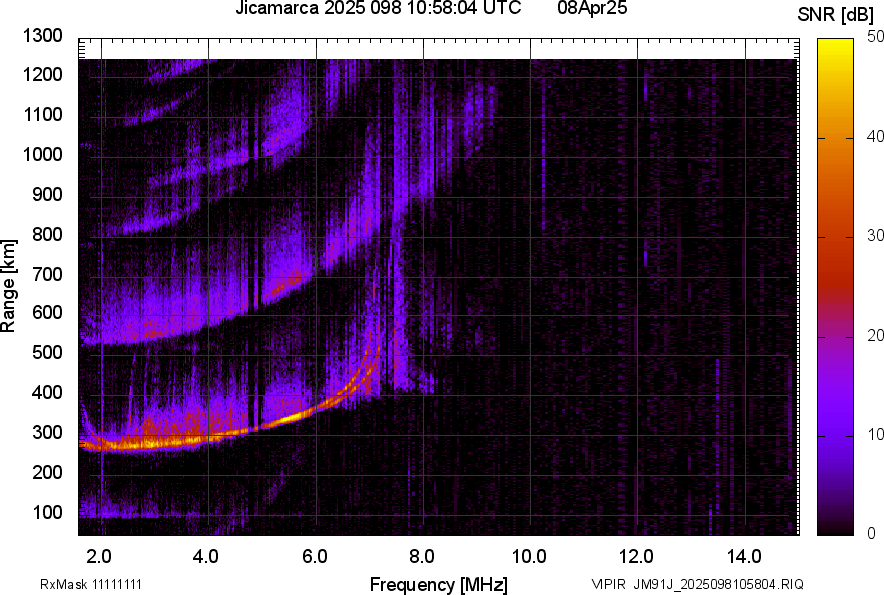This screenshot has width=884, height=595.
Task: Click the frequency tick label '12.0'
Action: (636, 557)
